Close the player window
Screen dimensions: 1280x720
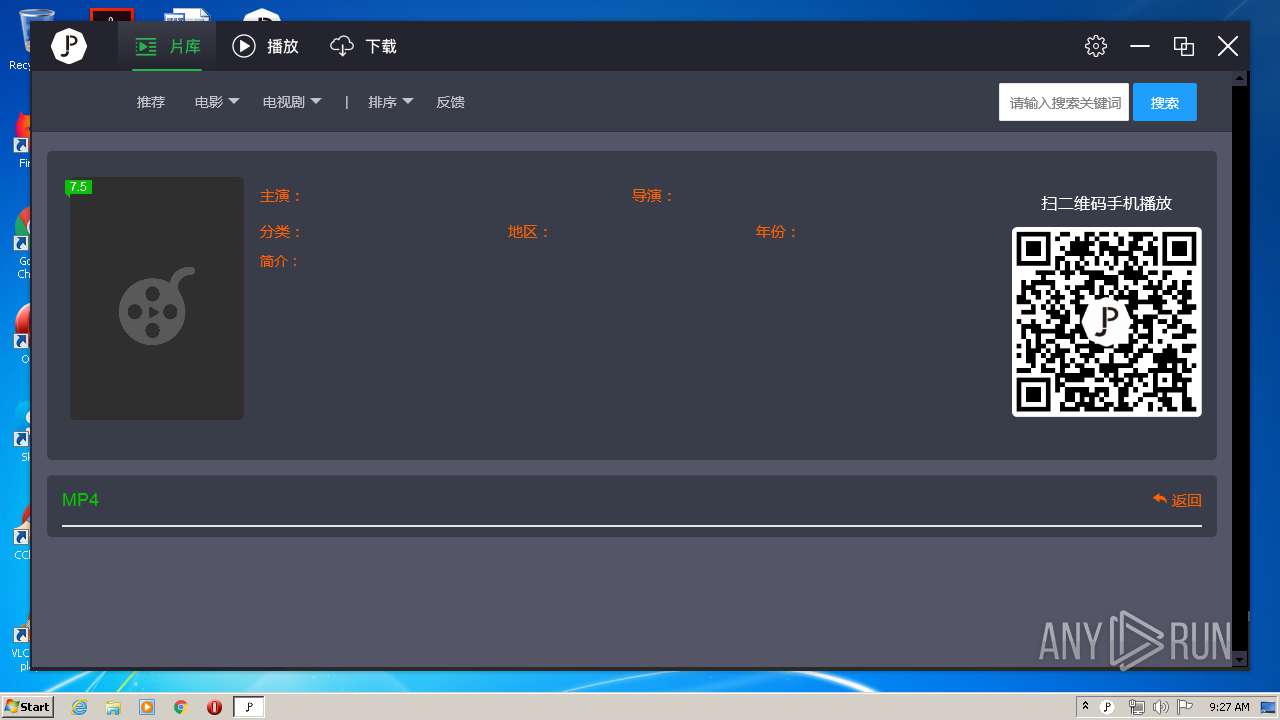(x=1228, y=46)
